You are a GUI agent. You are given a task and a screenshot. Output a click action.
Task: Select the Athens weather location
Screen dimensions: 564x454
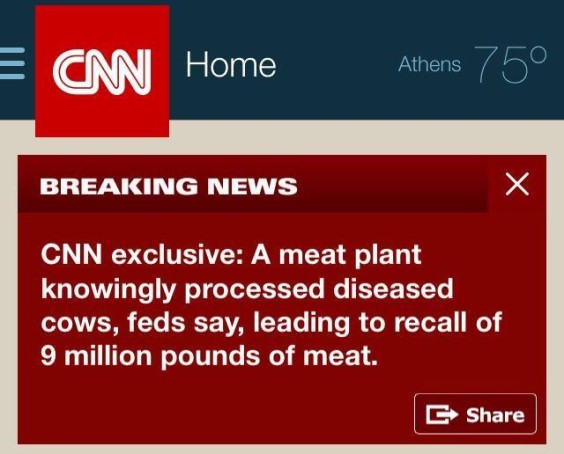coord(429,65)
